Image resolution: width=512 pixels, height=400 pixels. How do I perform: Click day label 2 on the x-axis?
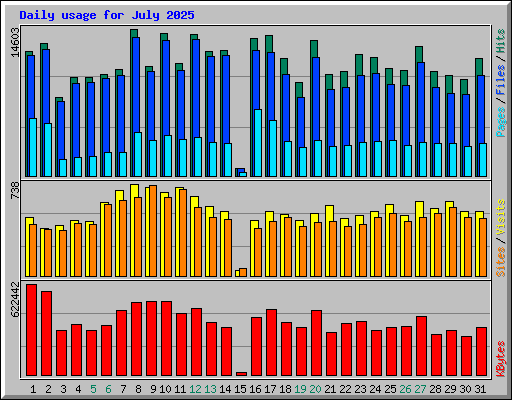point(48,389)
